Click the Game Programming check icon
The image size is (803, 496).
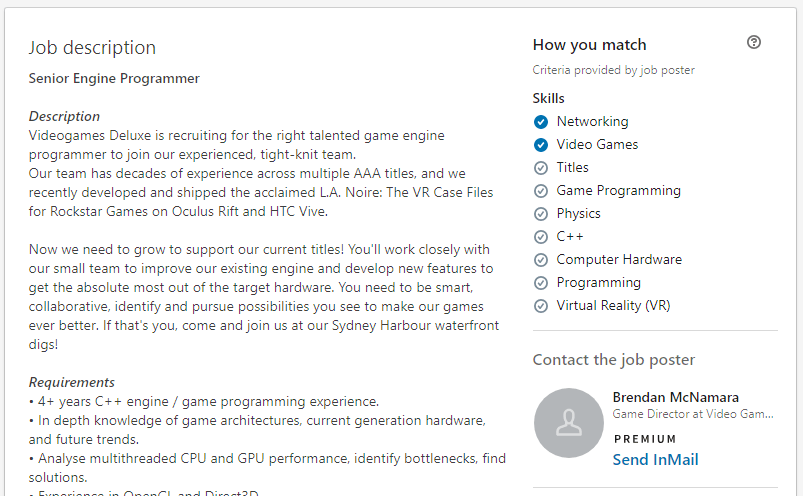pyautogui.click(x=541, y=191)
